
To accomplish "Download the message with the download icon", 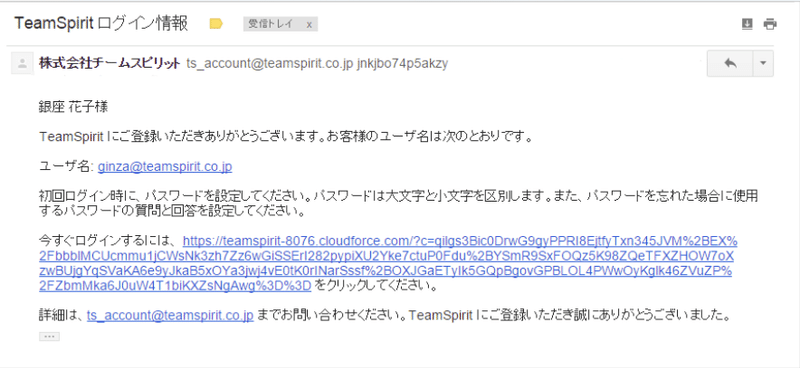I will (747, 23).
